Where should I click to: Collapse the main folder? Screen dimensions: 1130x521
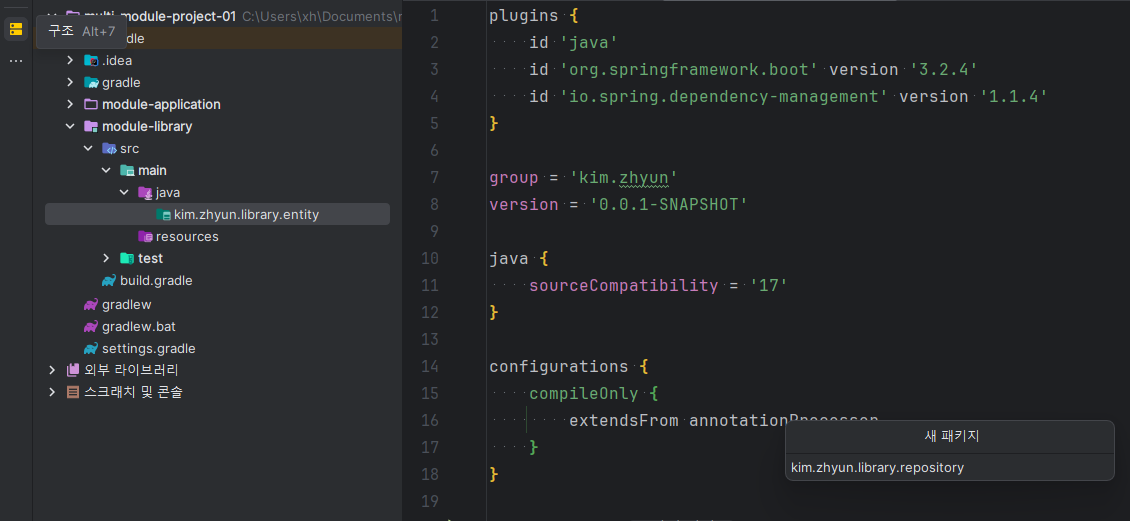pos(106,171)
